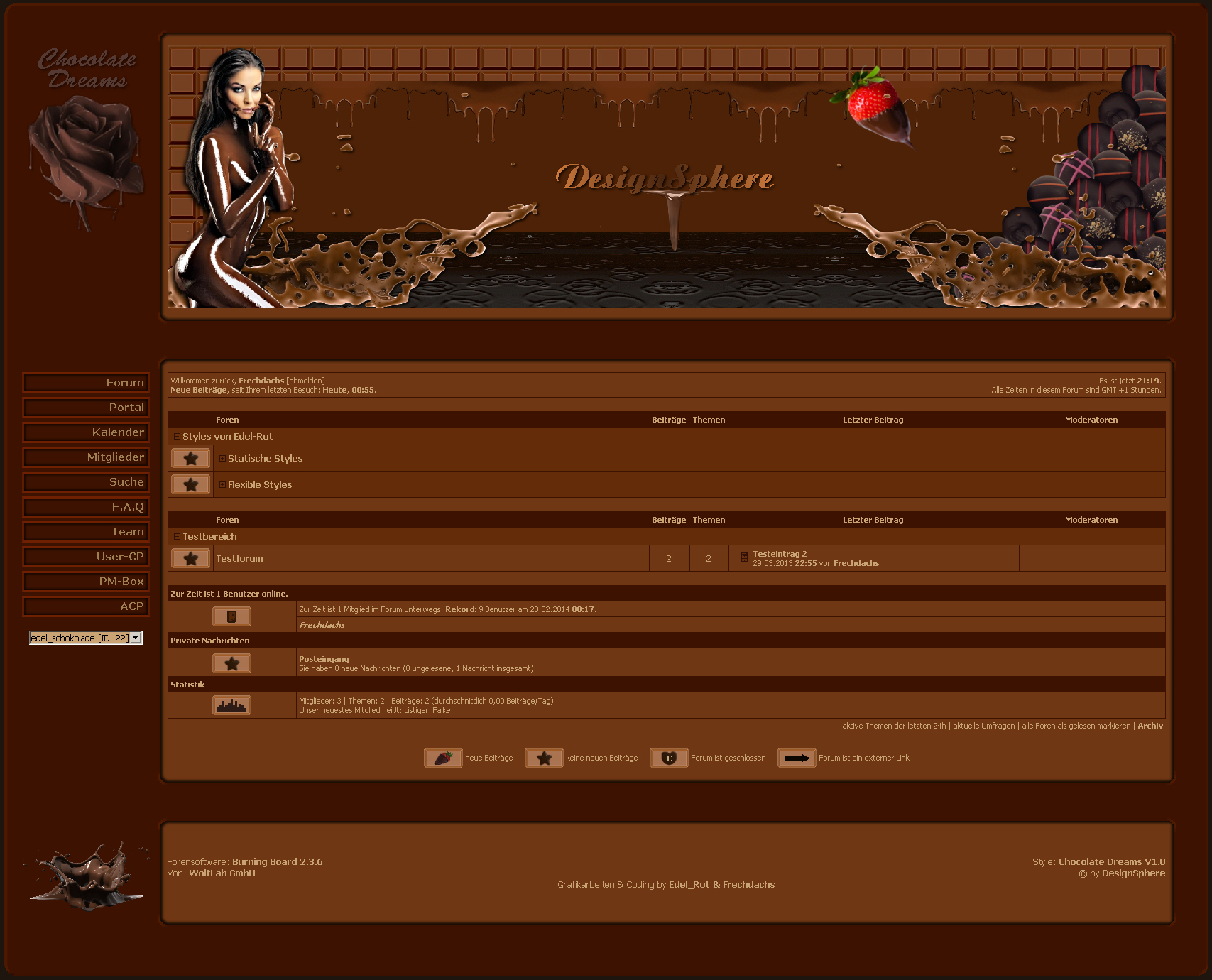The width and height of the screenshot is (1212, 980).
Task: Open the Forum menu item
Action: (86, 383)
